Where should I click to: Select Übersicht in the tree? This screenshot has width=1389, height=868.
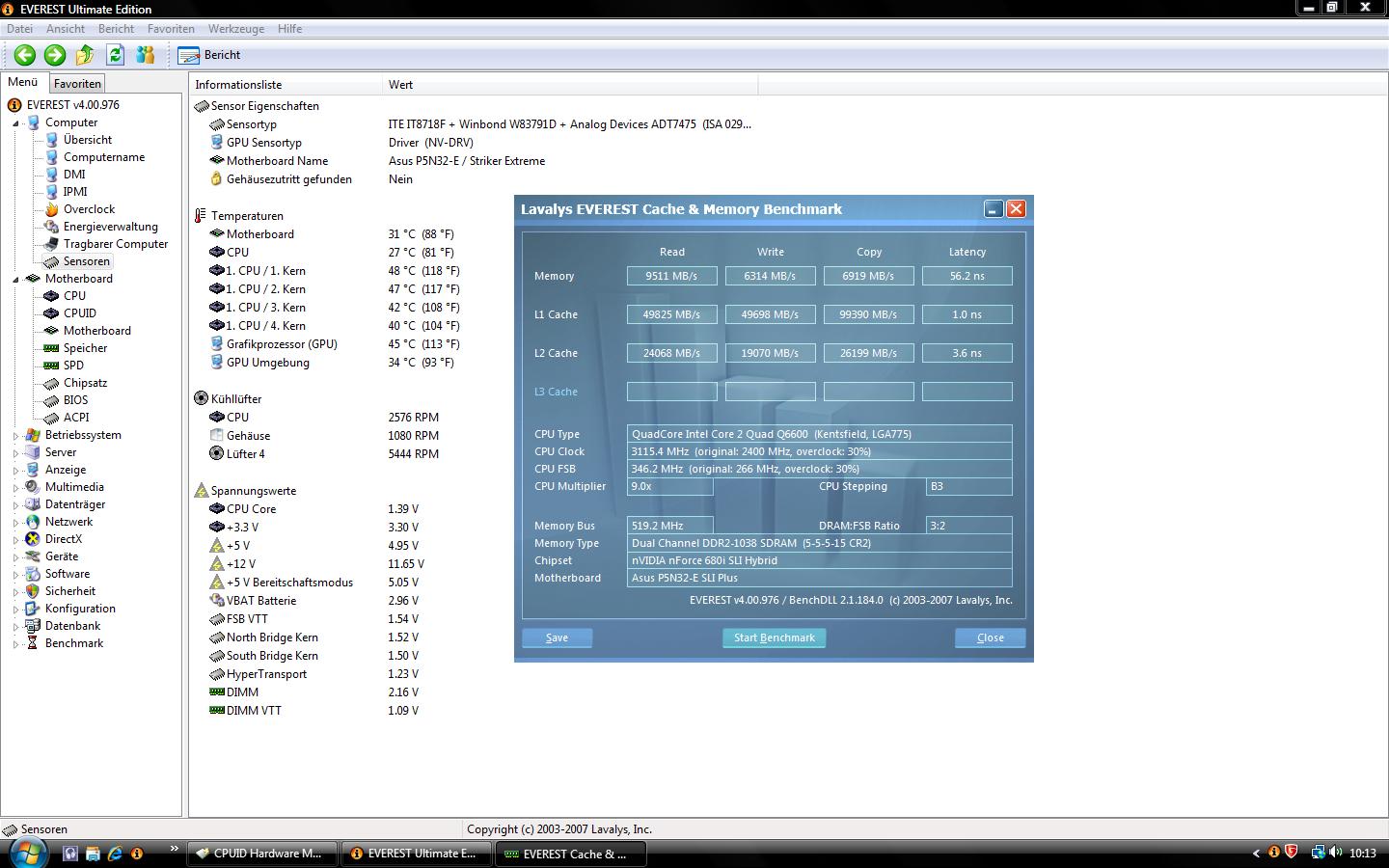(x=87, y=140)
